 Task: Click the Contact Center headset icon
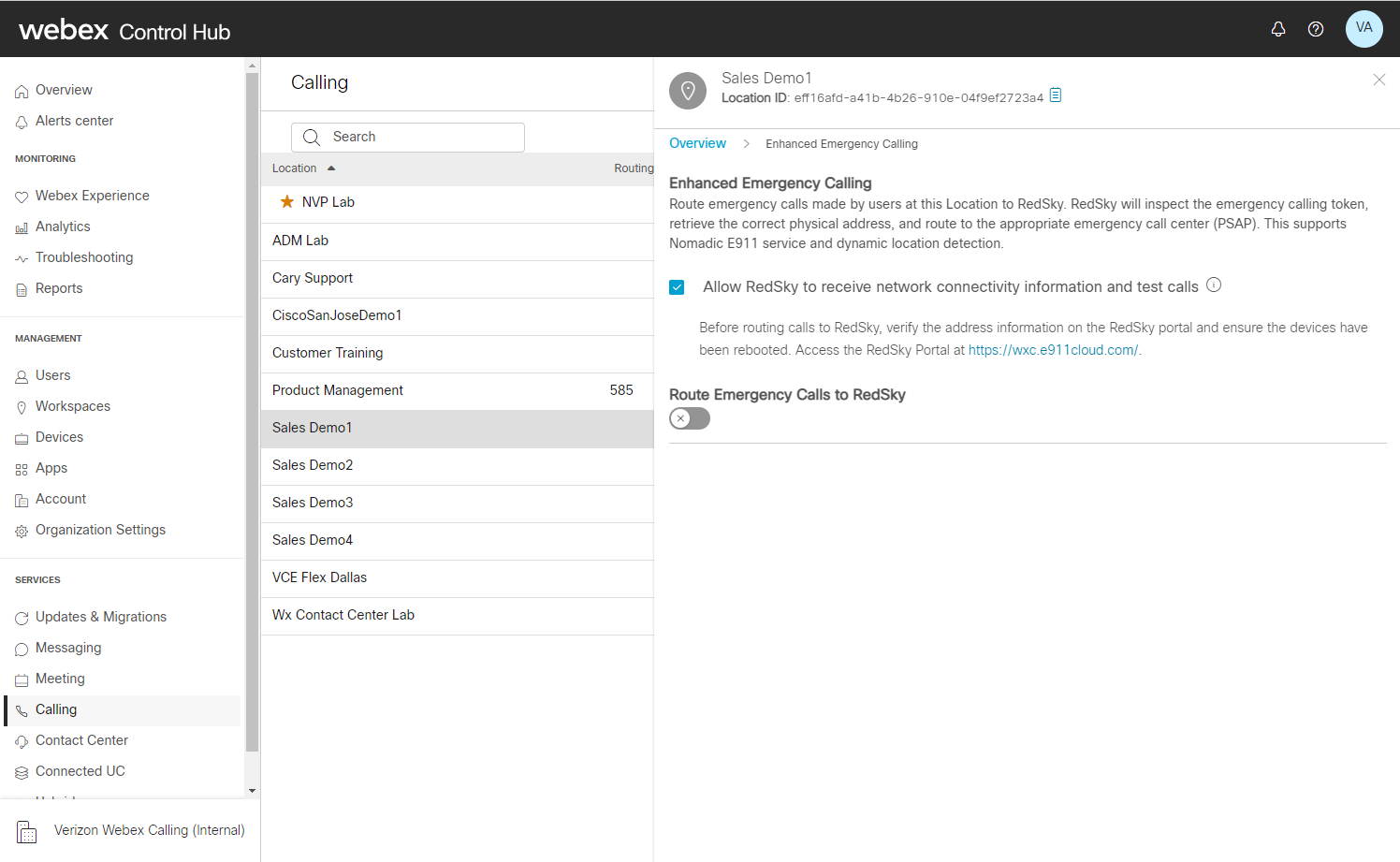[x=22, y=742]
